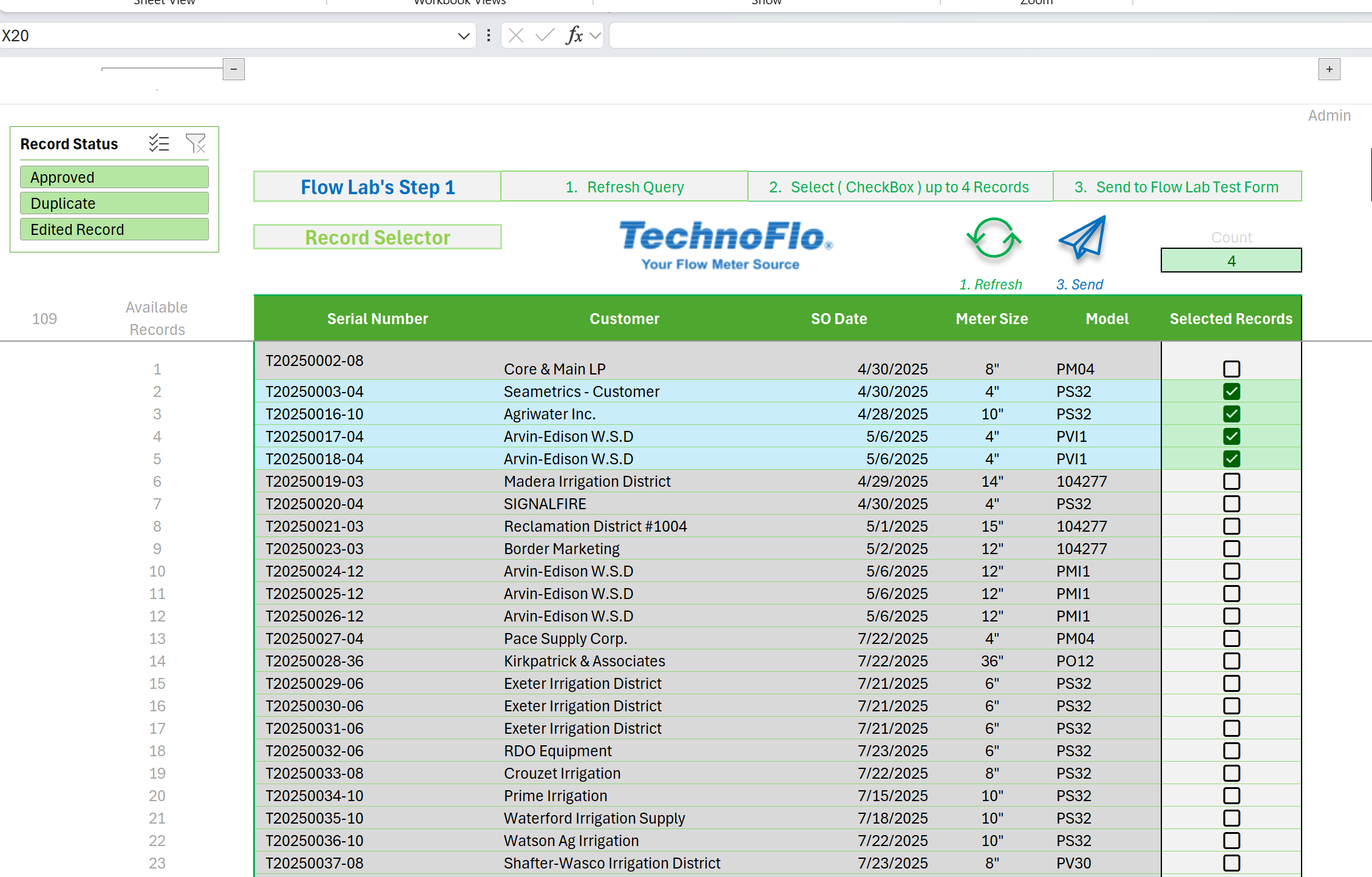The image size is (1372, 877).
Task: Click the Record Selector button
Action: click(x=378, y=237)
